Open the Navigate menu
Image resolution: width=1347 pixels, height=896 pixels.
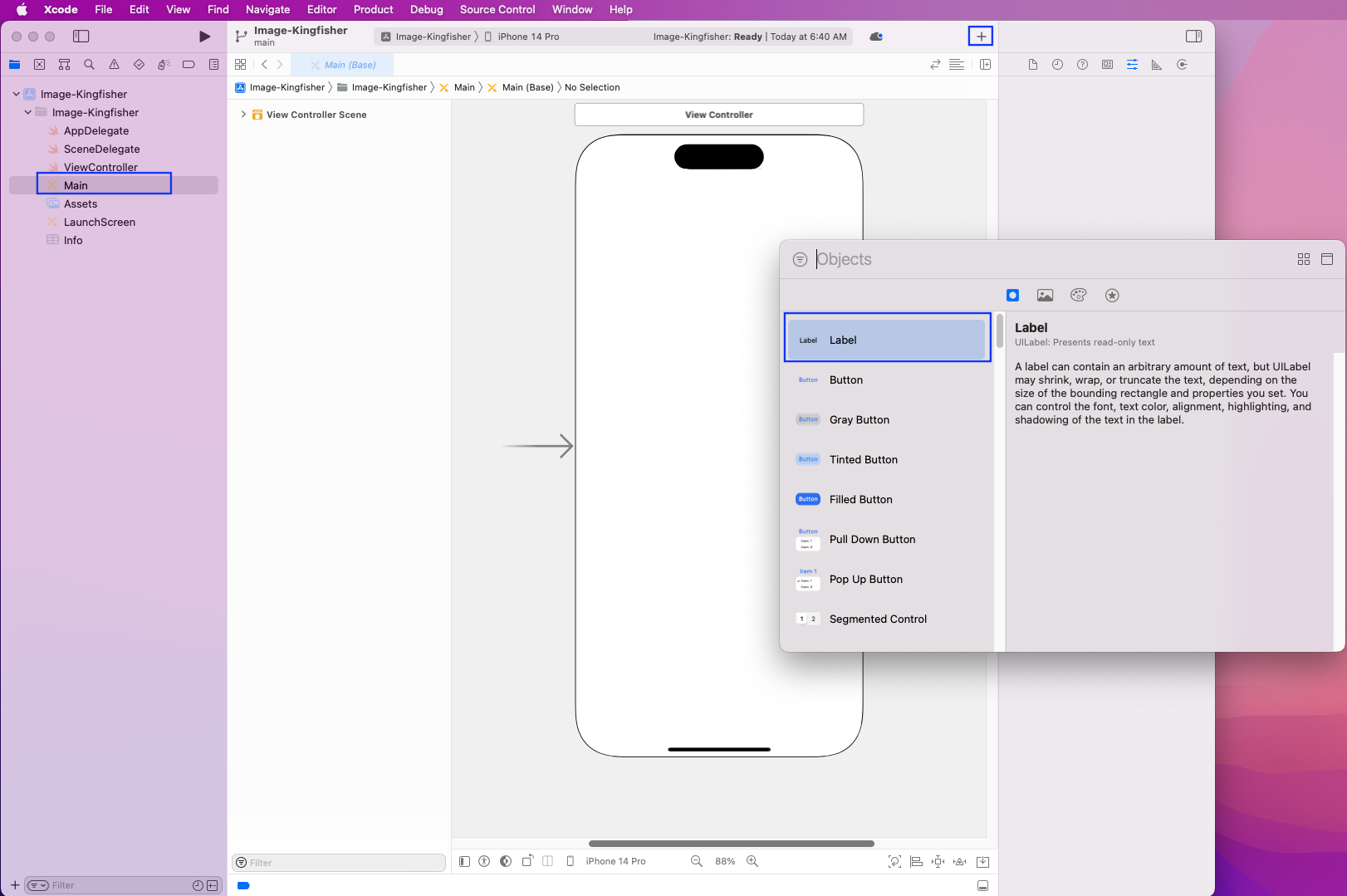[x=267, y=9]
